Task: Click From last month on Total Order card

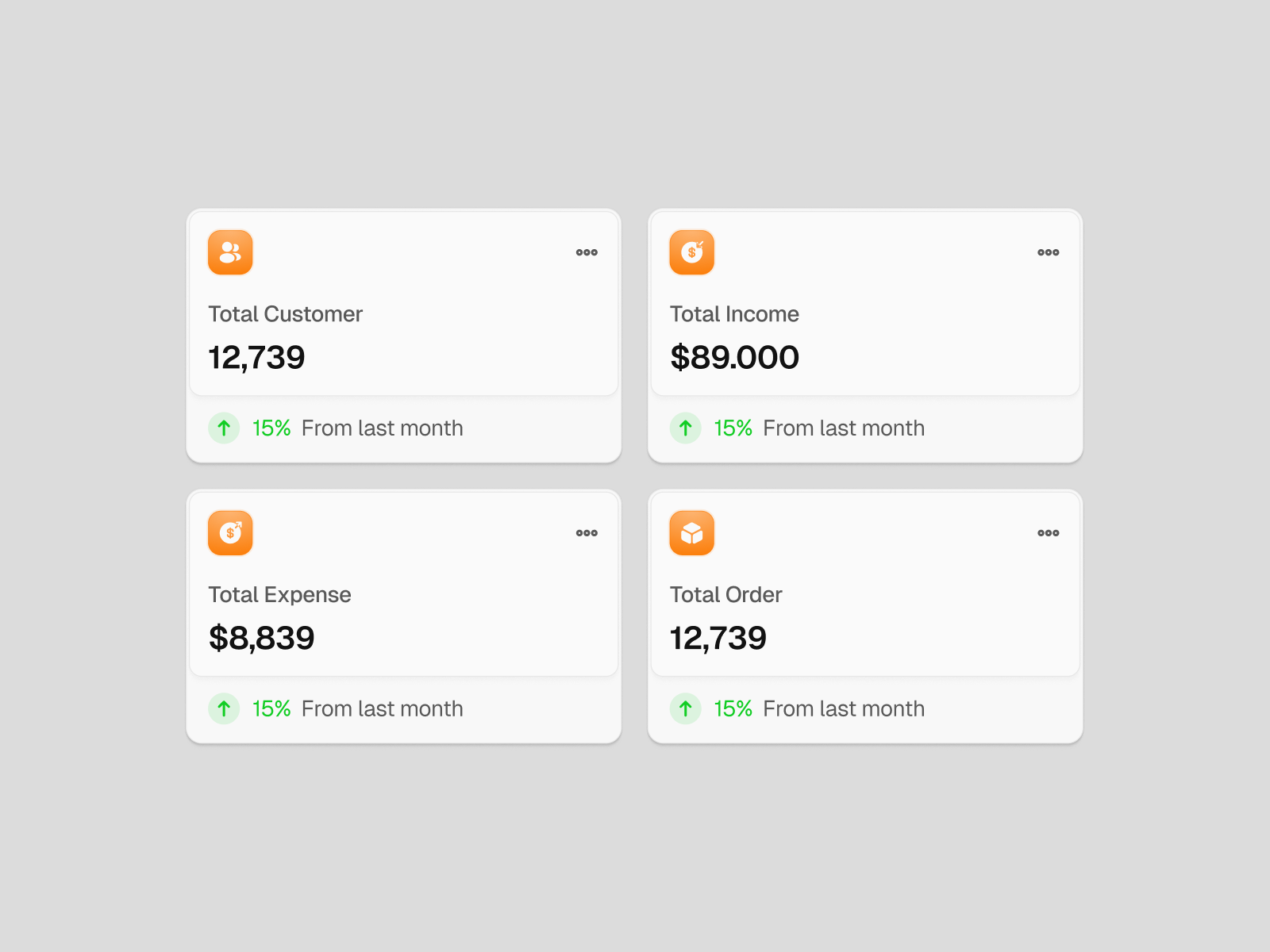Action: tap(844, 708)
